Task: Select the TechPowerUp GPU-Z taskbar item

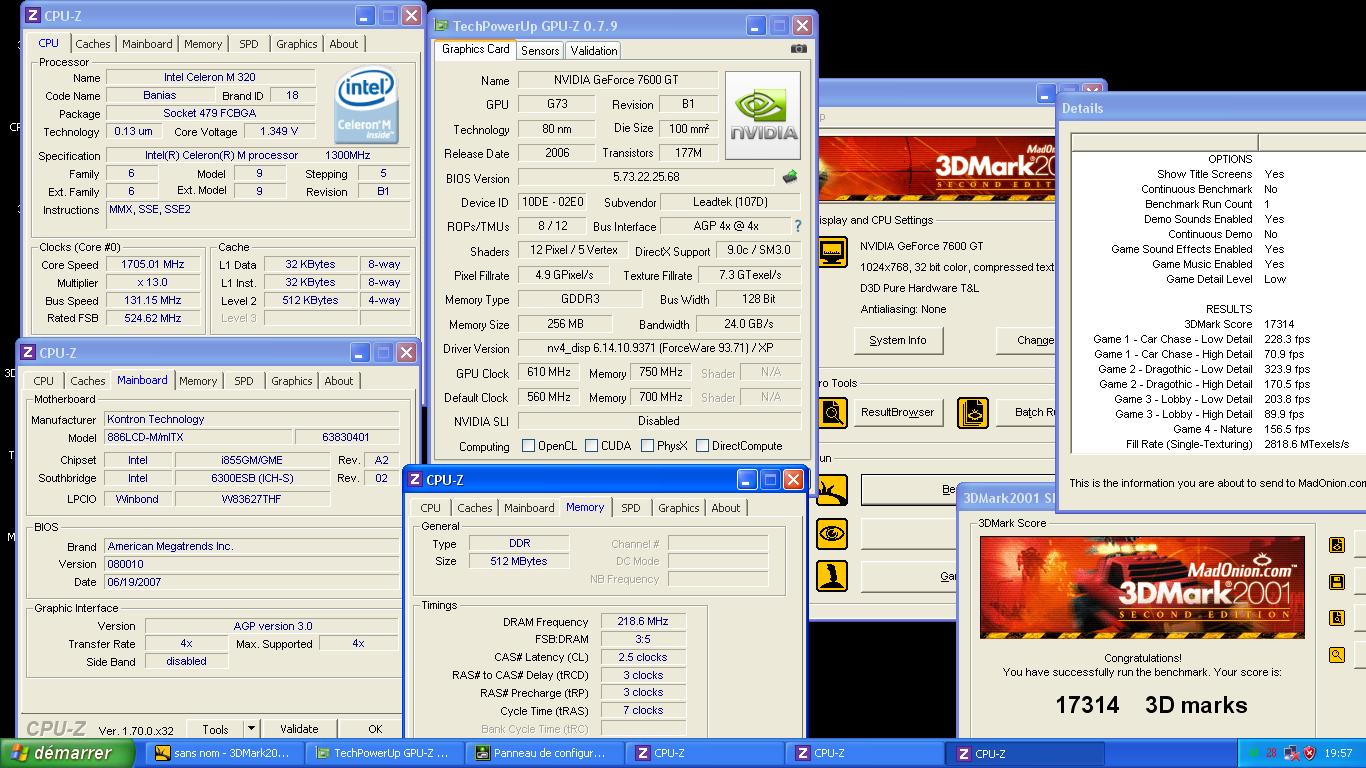Action: (384, 753)
